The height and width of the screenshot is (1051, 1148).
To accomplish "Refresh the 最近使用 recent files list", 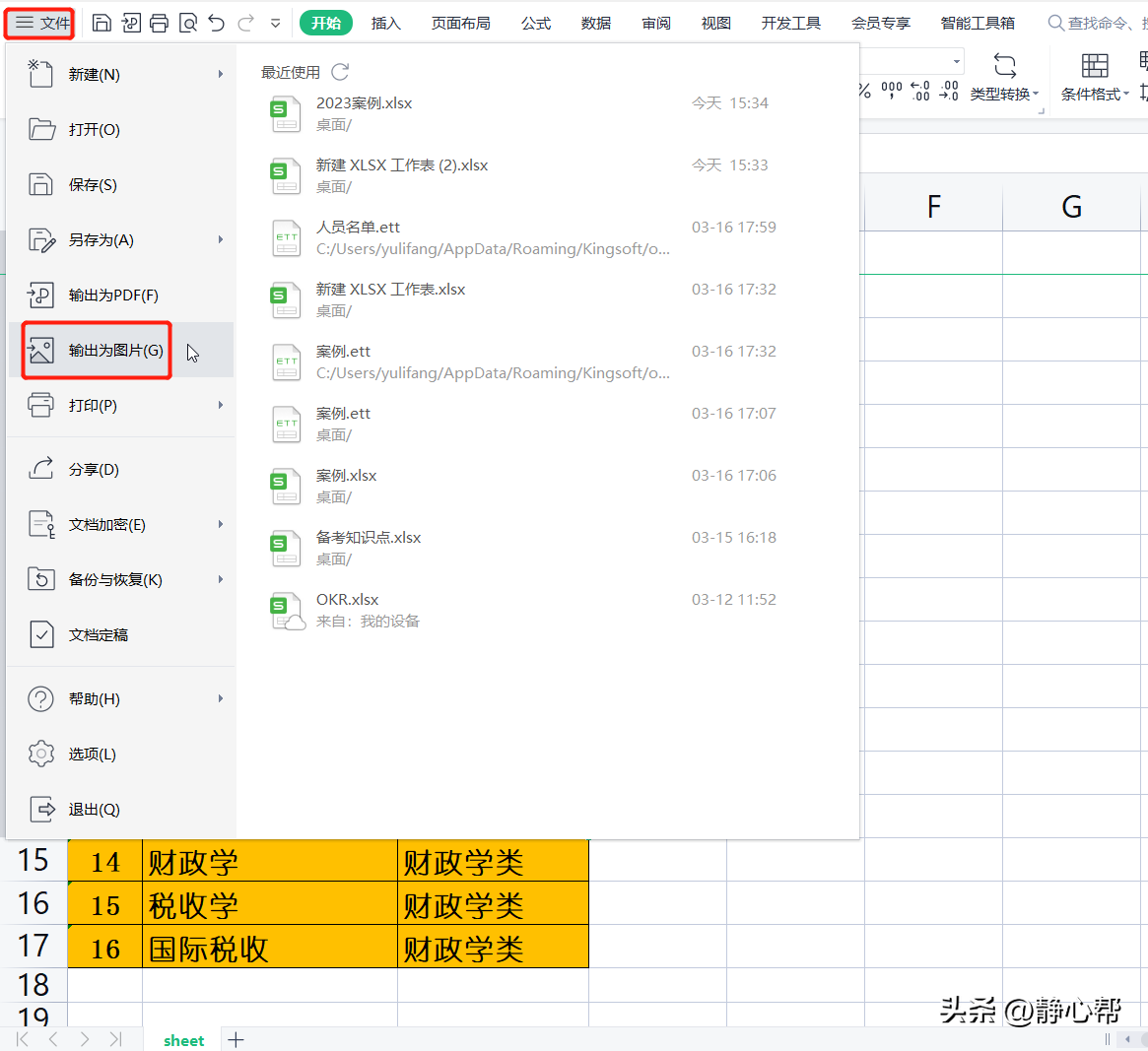I will [x=340, y=72].
